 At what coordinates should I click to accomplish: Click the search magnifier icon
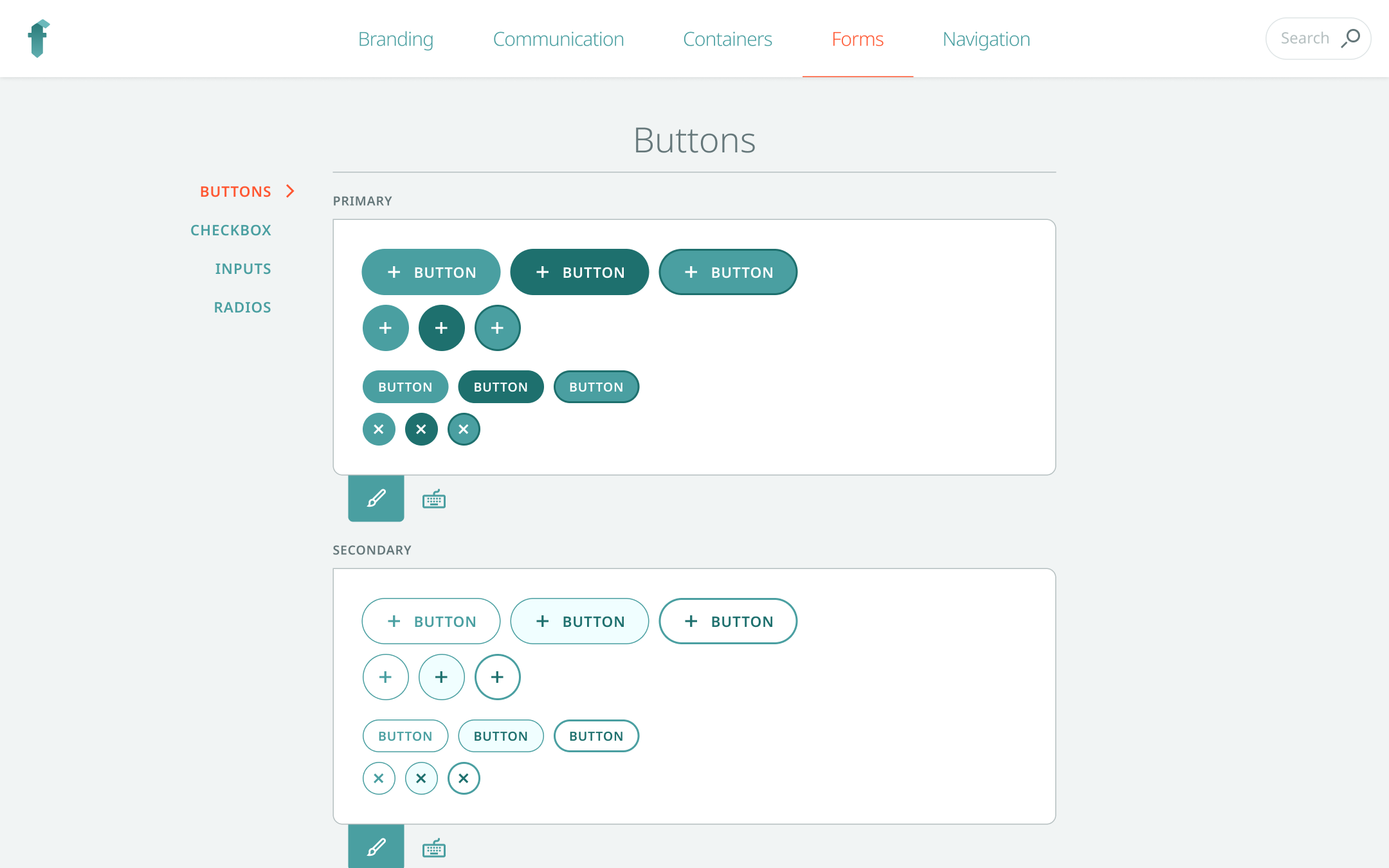(1350, 38)
